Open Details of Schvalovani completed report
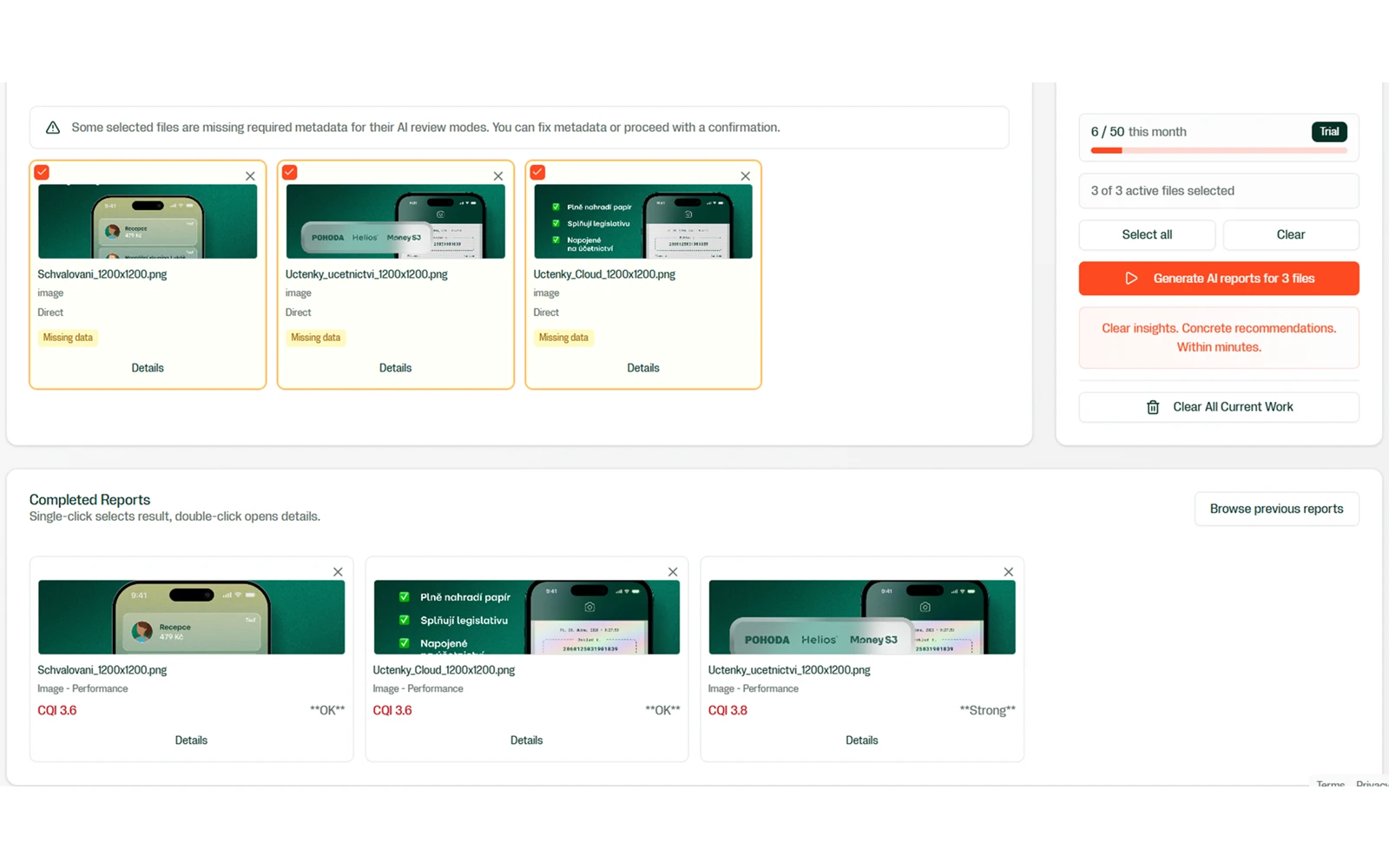The height and width of the screenshot is (868, 1389). (x=191, y=740)
